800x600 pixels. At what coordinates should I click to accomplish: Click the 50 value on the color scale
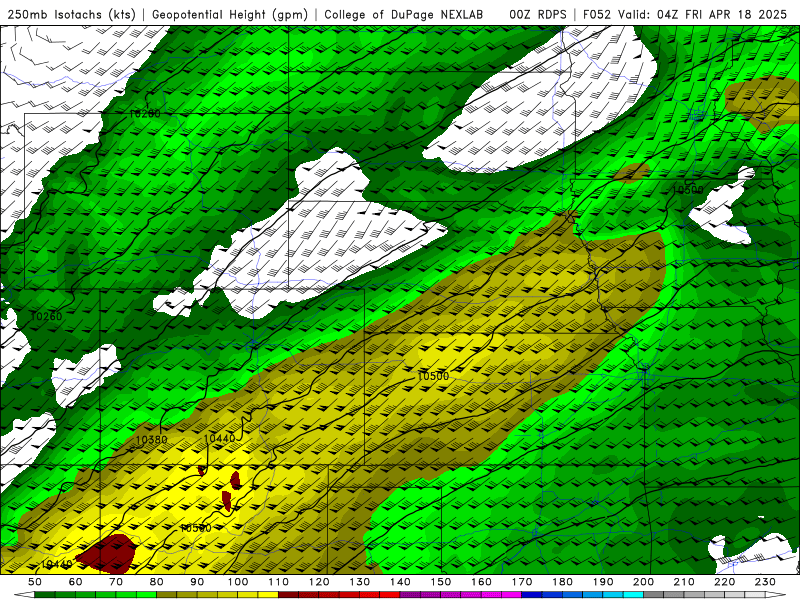[35, 582]
